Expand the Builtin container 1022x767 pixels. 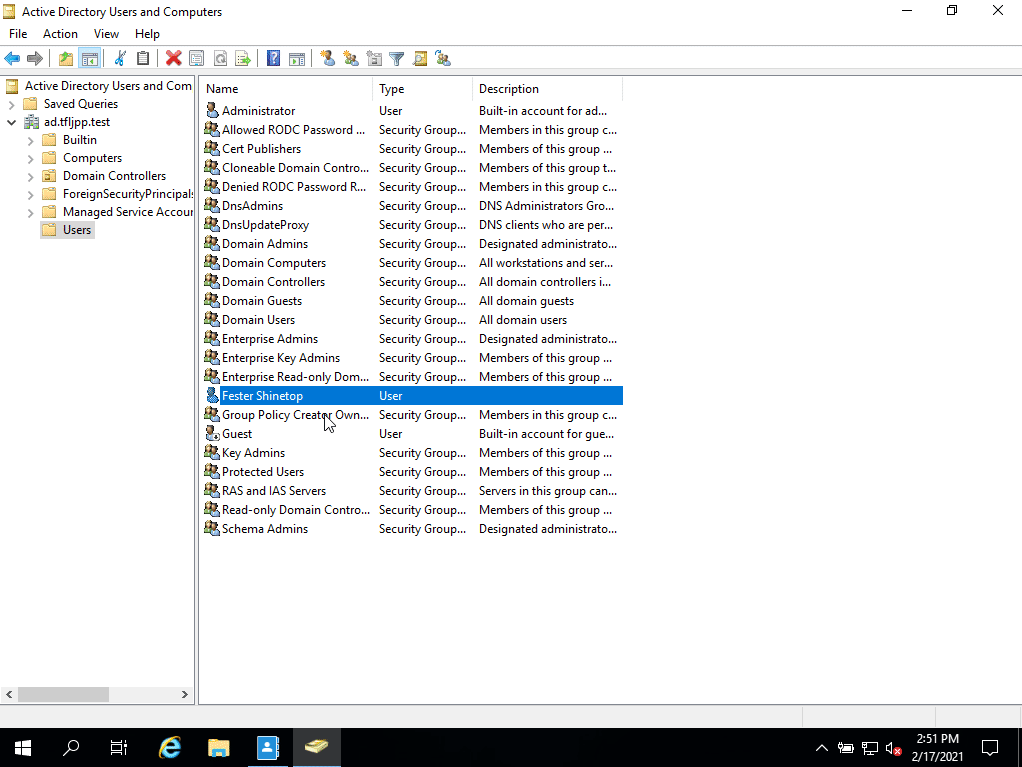click(31, 140)
